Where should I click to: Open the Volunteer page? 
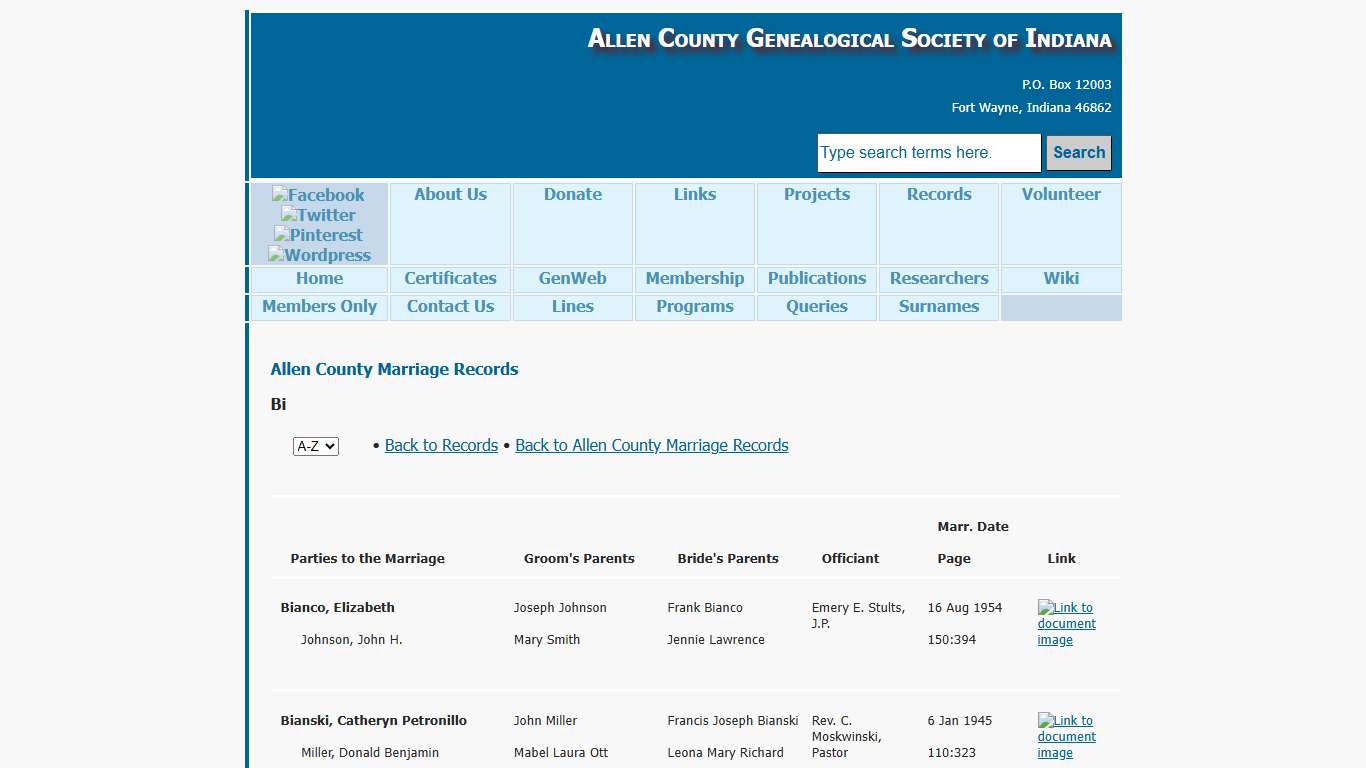[x=1060, y=194]
